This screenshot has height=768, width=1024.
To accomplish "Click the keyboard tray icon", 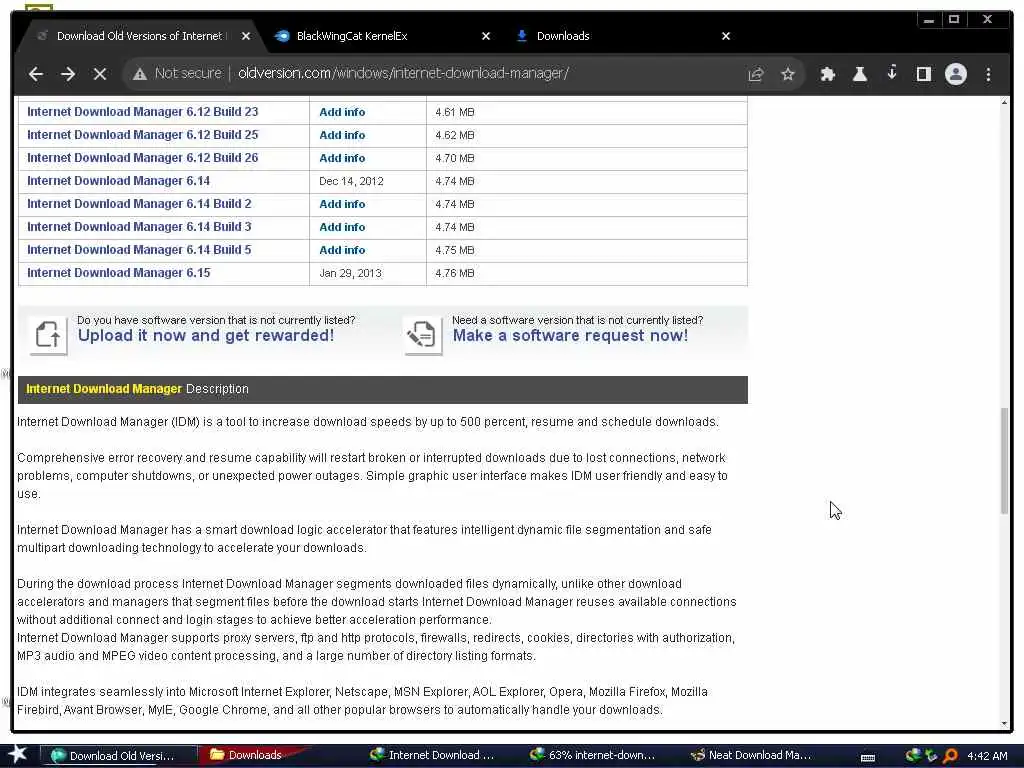I will 867,757.
